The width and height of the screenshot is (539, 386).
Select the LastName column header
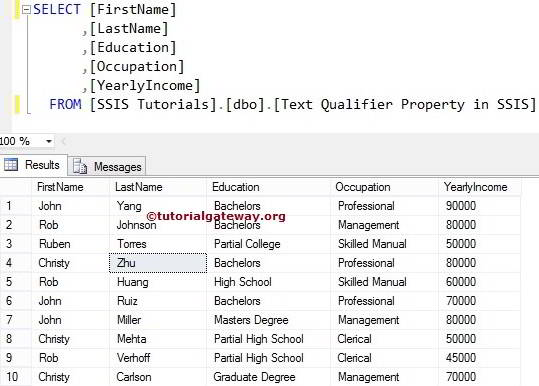pos(158,187)
